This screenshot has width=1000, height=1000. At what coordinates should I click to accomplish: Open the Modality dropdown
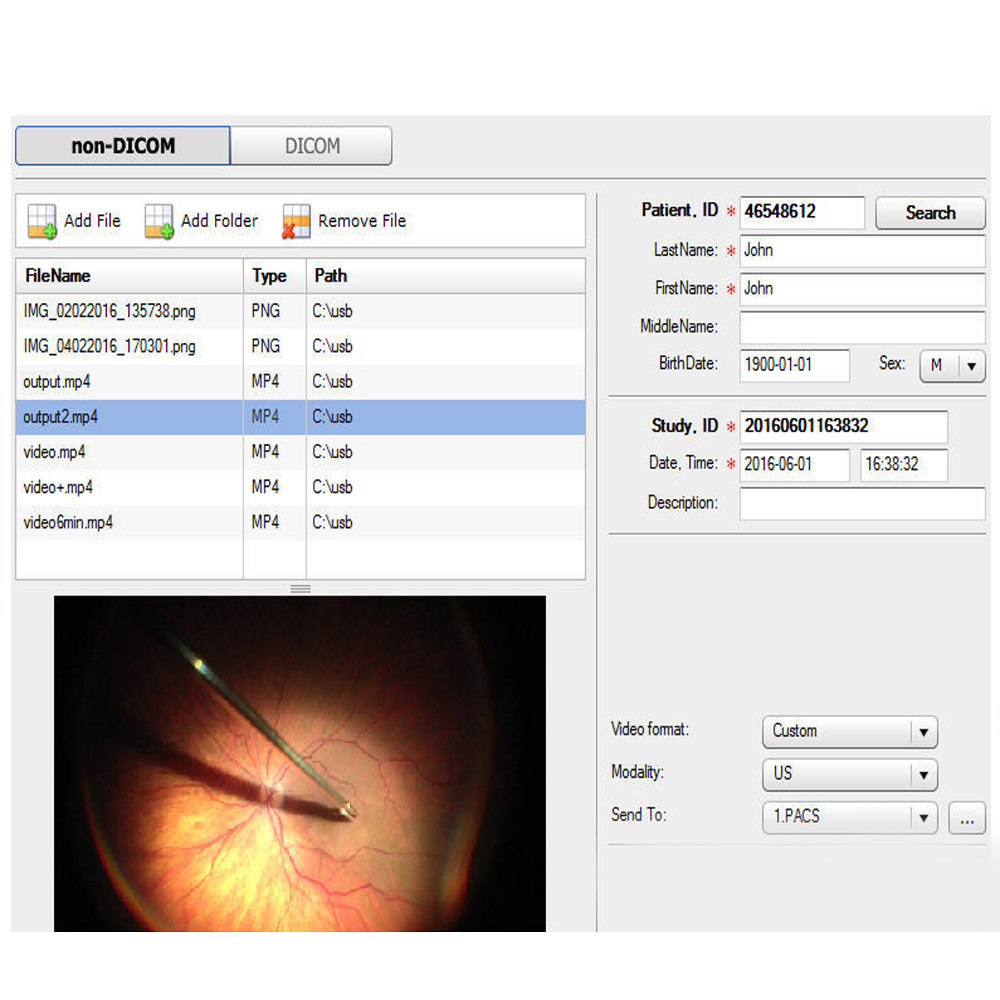[x=849, y=774]
